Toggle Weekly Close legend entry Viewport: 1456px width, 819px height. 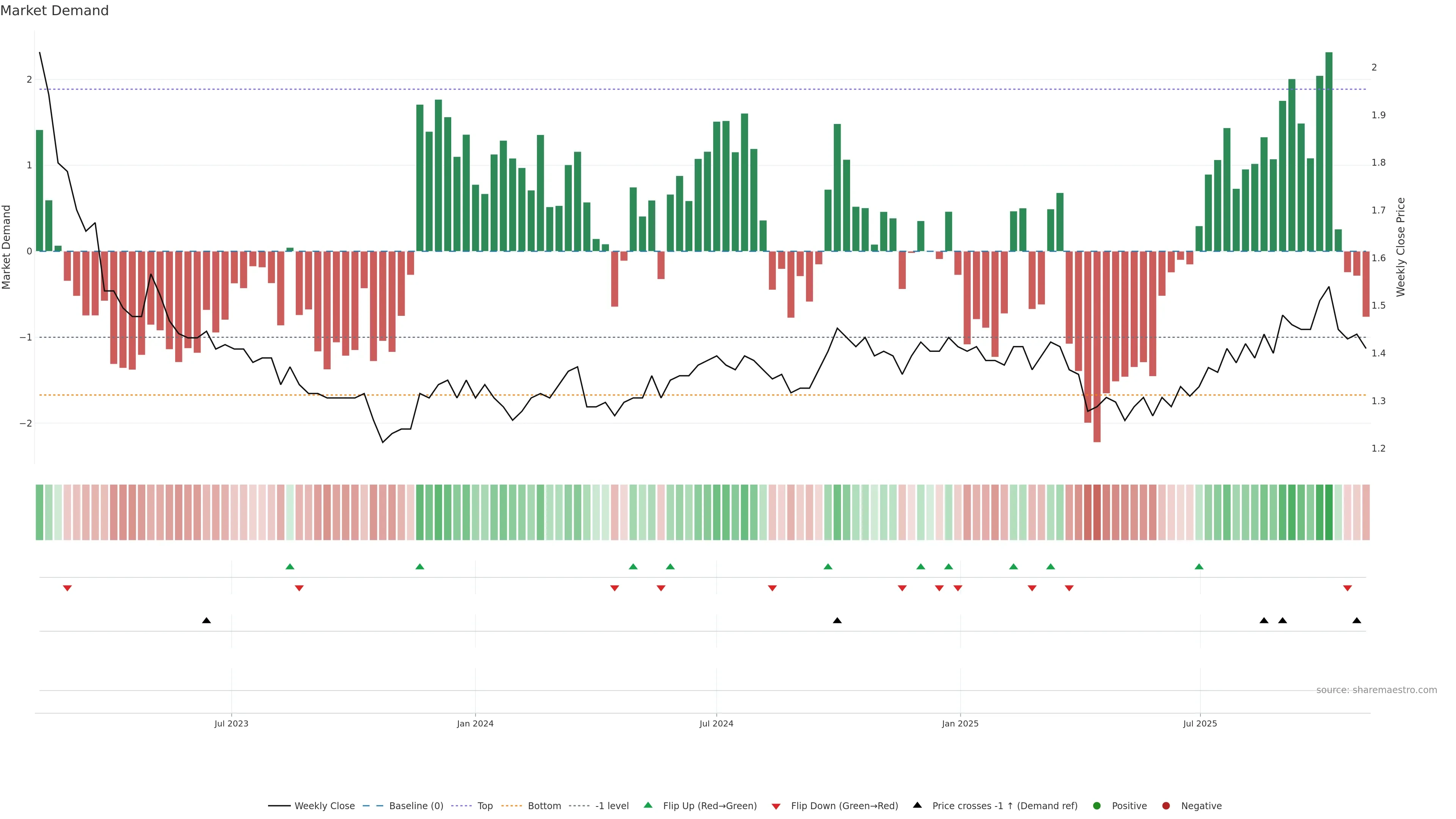tap(324, 806)
